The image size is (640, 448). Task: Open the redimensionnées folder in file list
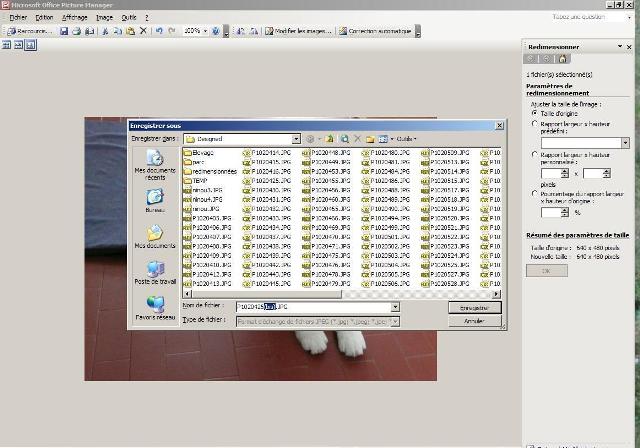coord(213,171)
